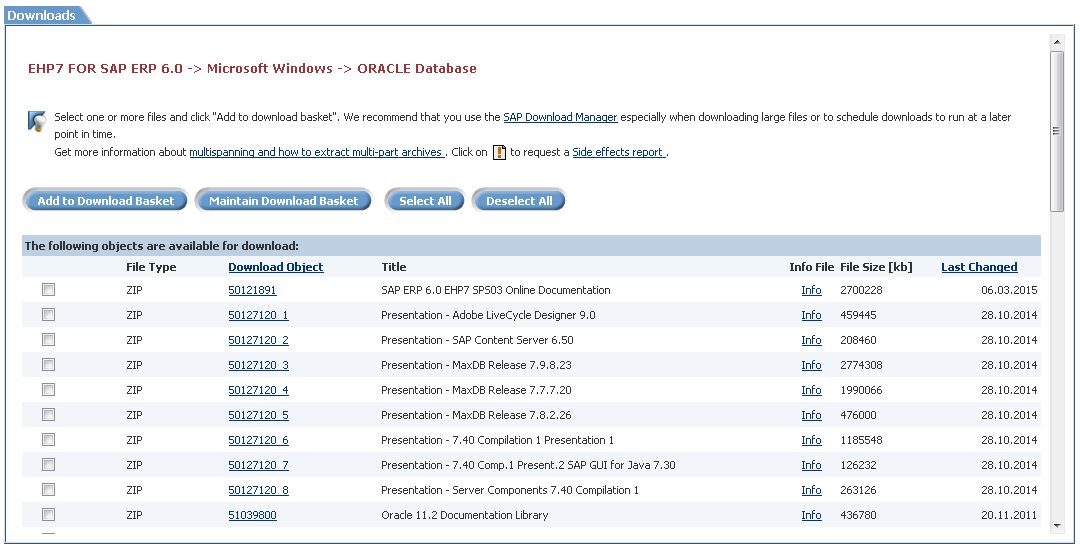The image size is (1080, 547).
Task: Open Info for MaxDB Release 7.9.8.23
Action: pyautogui.click(x=811, y=365)
